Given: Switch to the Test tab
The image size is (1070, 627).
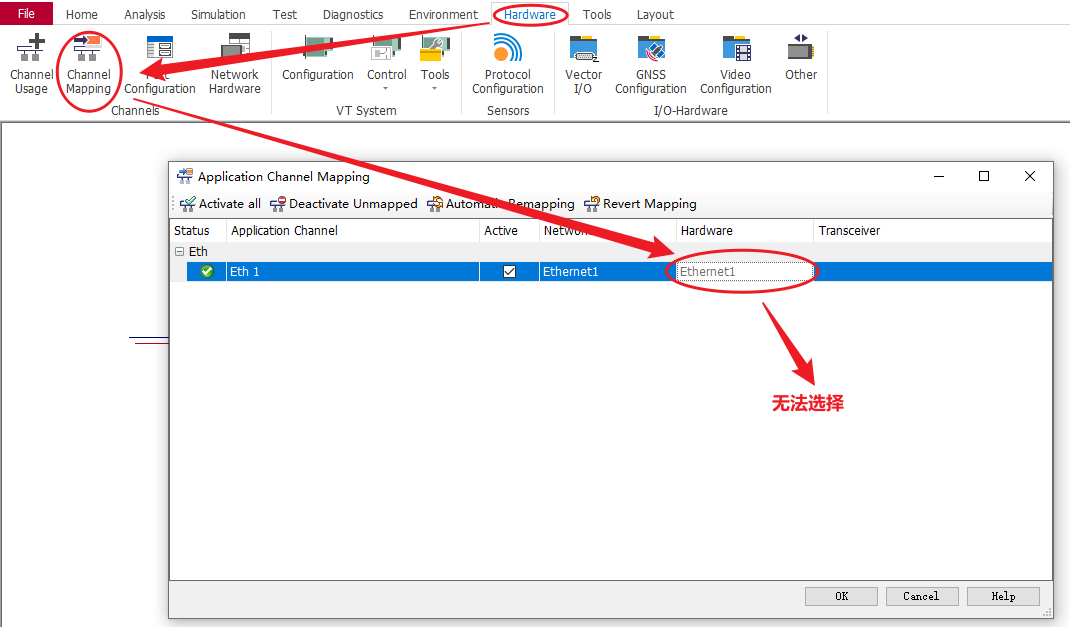Looking at the screenshot, I should click(x=285, y=14).
